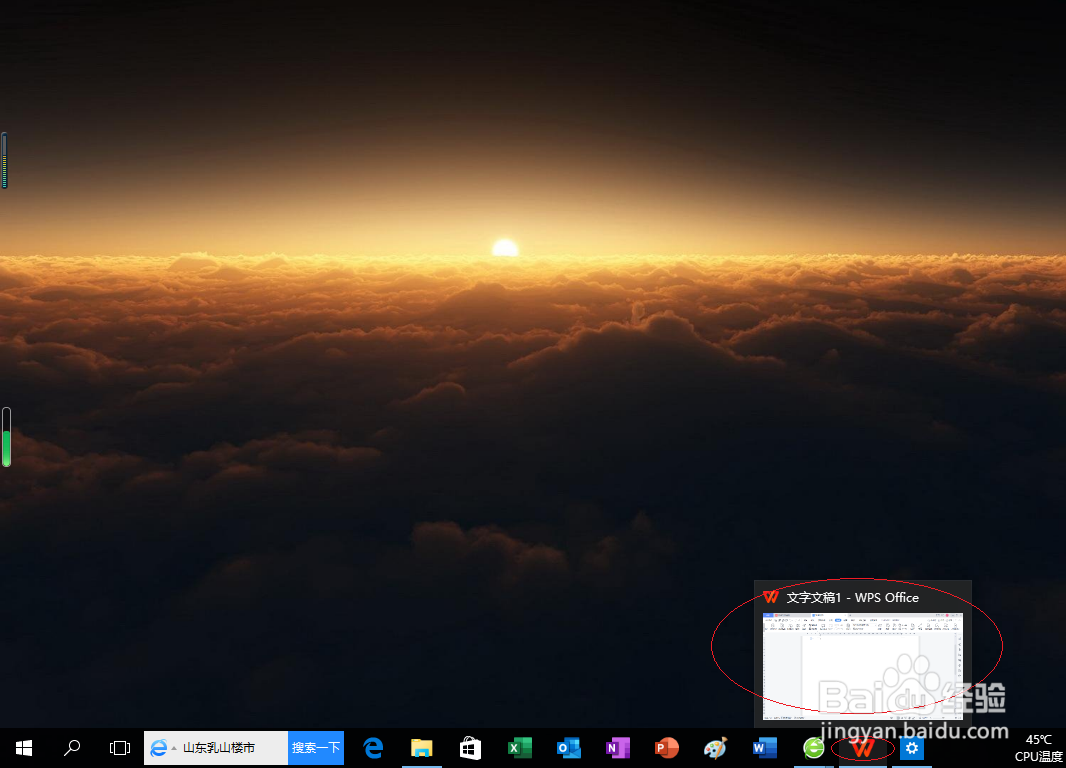Click the 搜索一下 search button
This screenshot has width=1066, height=768.
(316, 748)
